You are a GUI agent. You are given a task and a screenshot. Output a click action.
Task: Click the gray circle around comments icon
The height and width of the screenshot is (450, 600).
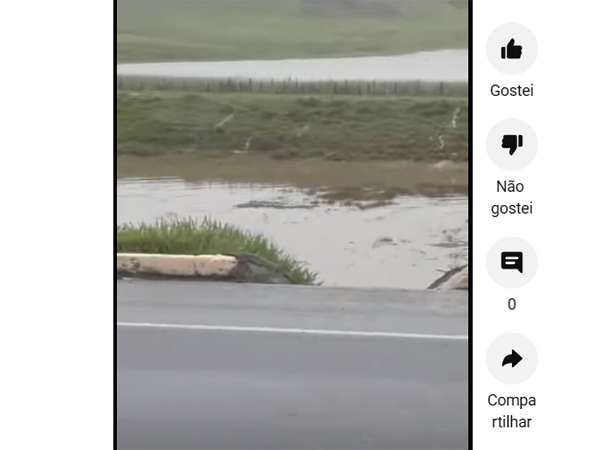[512, 262]
